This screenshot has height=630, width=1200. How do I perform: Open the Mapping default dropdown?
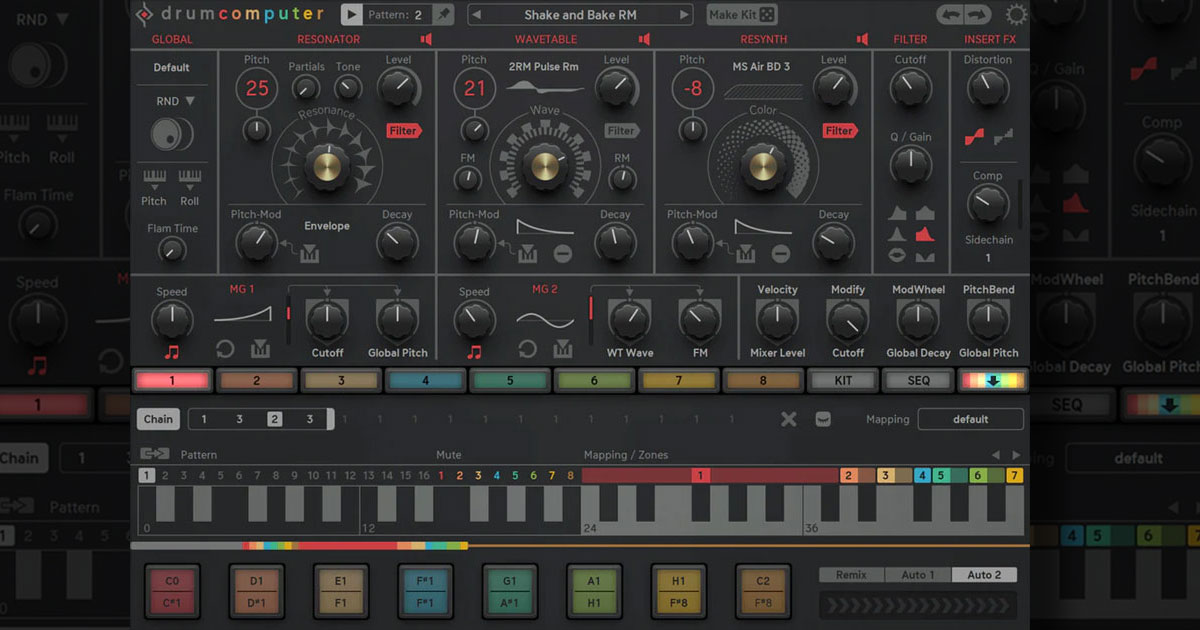970,419
